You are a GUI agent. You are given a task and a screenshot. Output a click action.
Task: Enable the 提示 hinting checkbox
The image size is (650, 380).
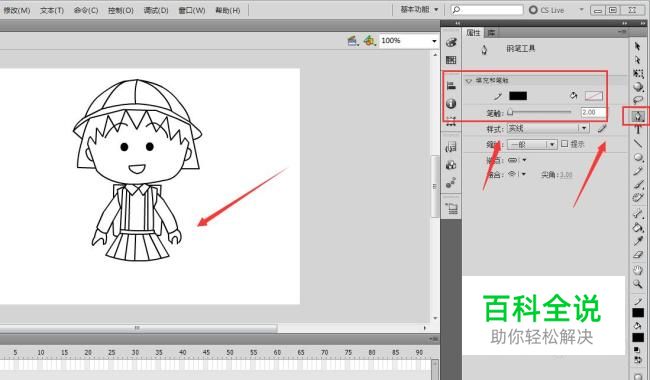click(564, 144)
